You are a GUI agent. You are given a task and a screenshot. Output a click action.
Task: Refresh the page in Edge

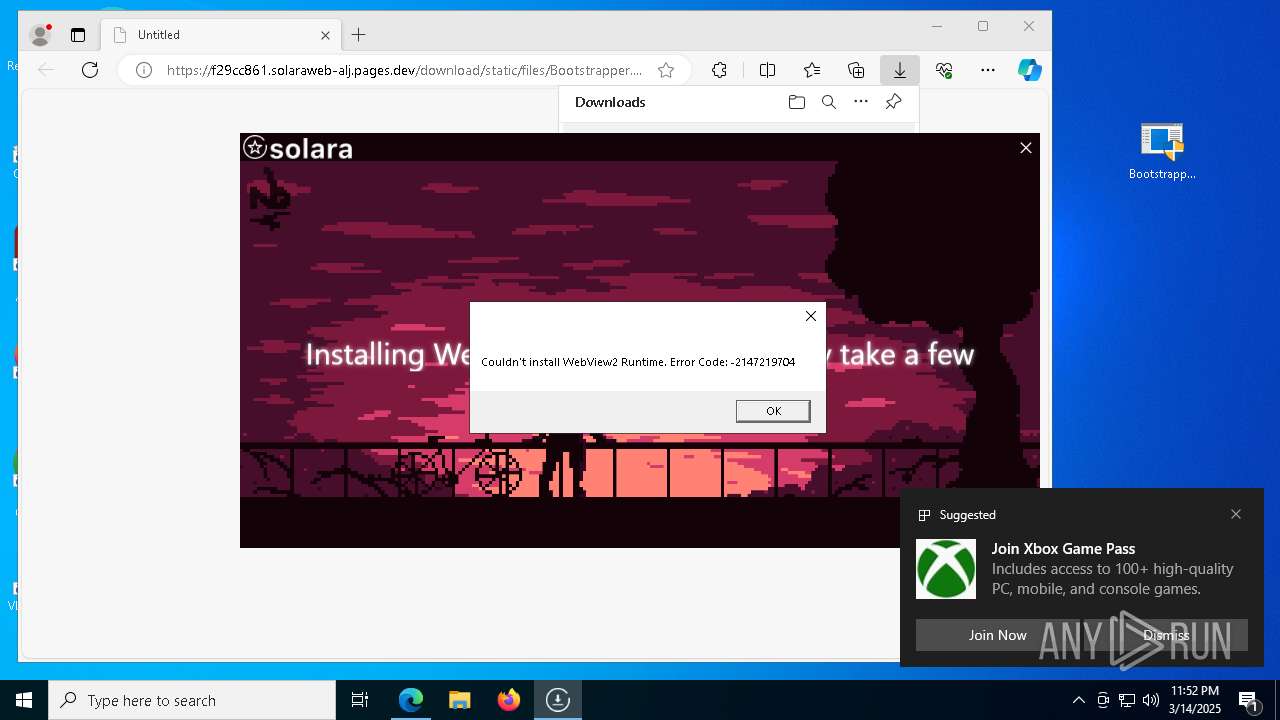click(90, 70)
